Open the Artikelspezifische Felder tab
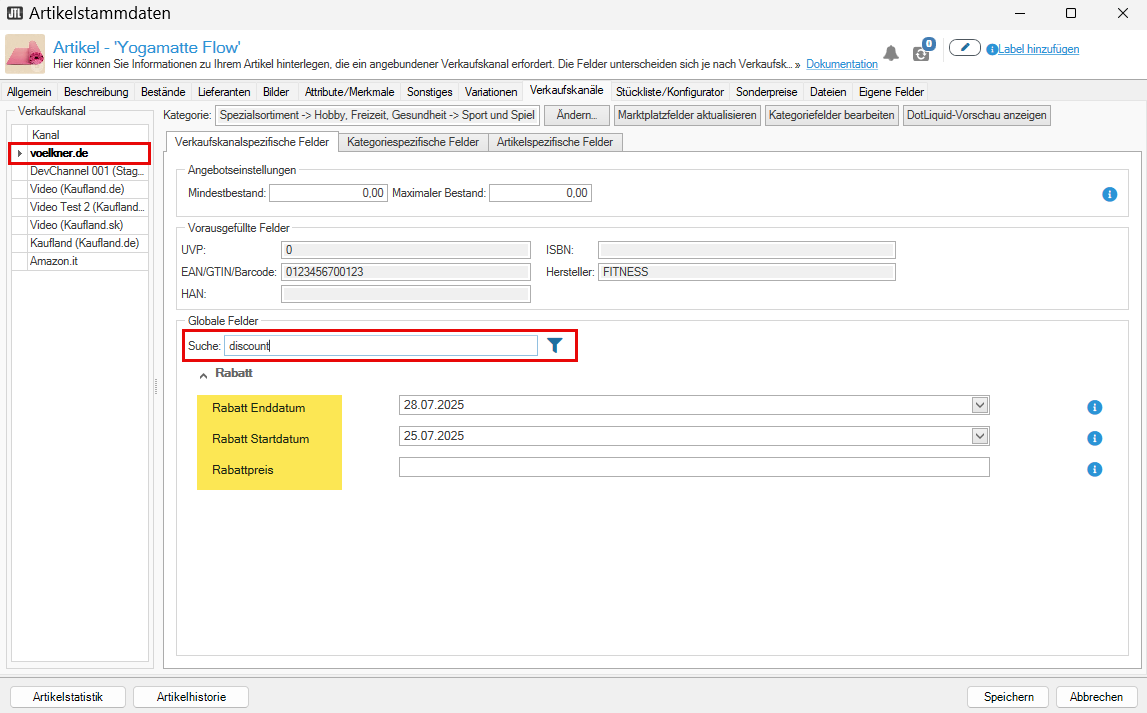 click(x=555, y=142)
